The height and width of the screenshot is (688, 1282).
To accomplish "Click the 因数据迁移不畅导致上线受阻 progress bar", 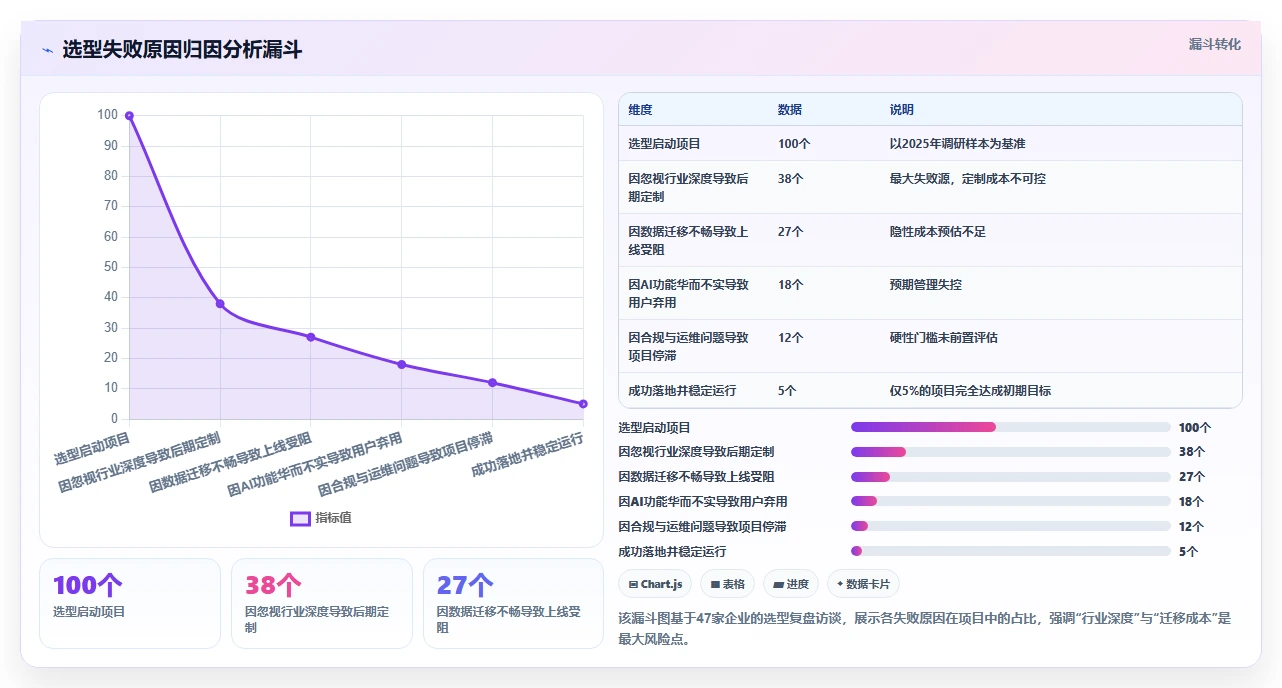I will [1011, 477].
